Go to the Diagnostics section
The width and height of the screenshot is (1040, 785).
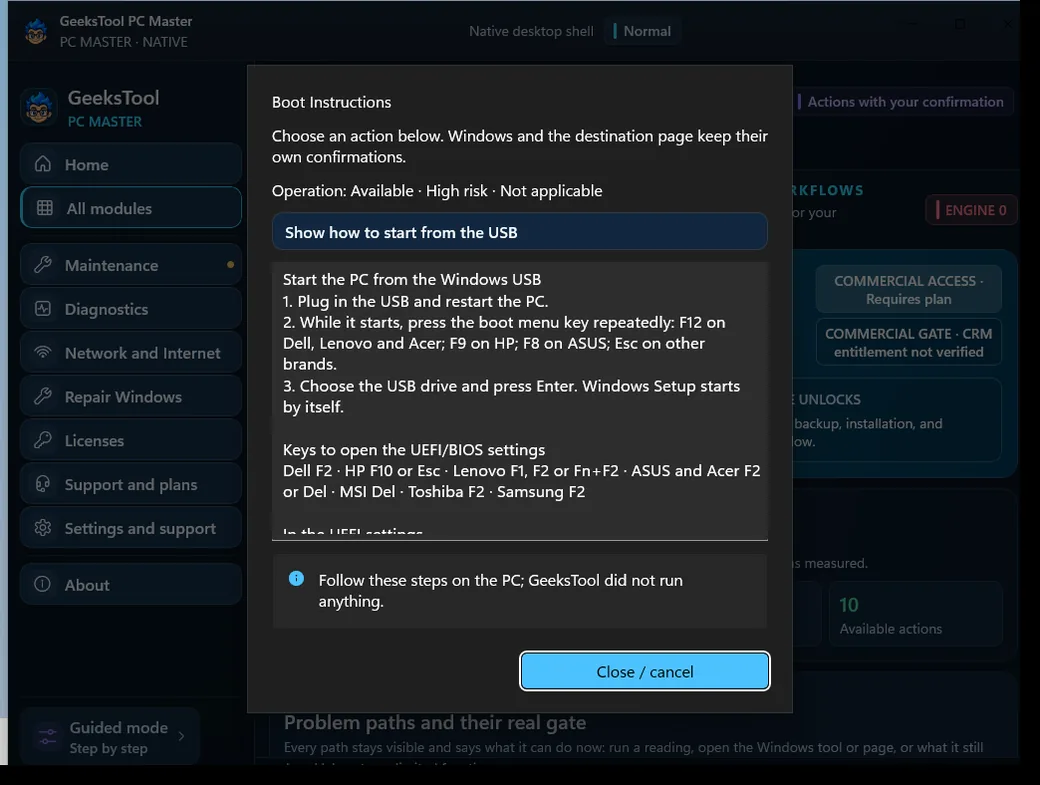[131, 308]
